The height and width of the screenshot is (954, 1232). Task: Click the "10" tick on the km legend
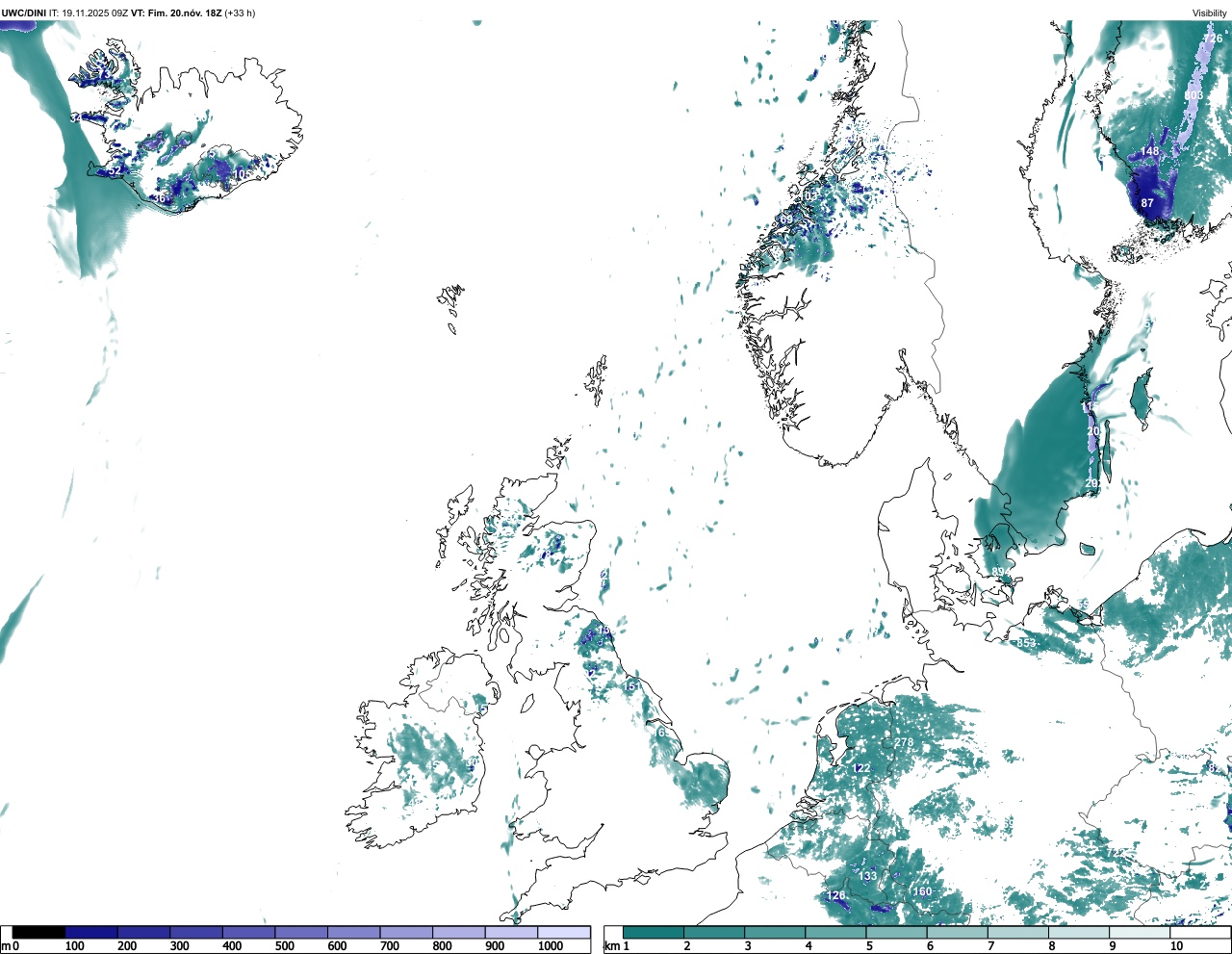(1176, 946)
